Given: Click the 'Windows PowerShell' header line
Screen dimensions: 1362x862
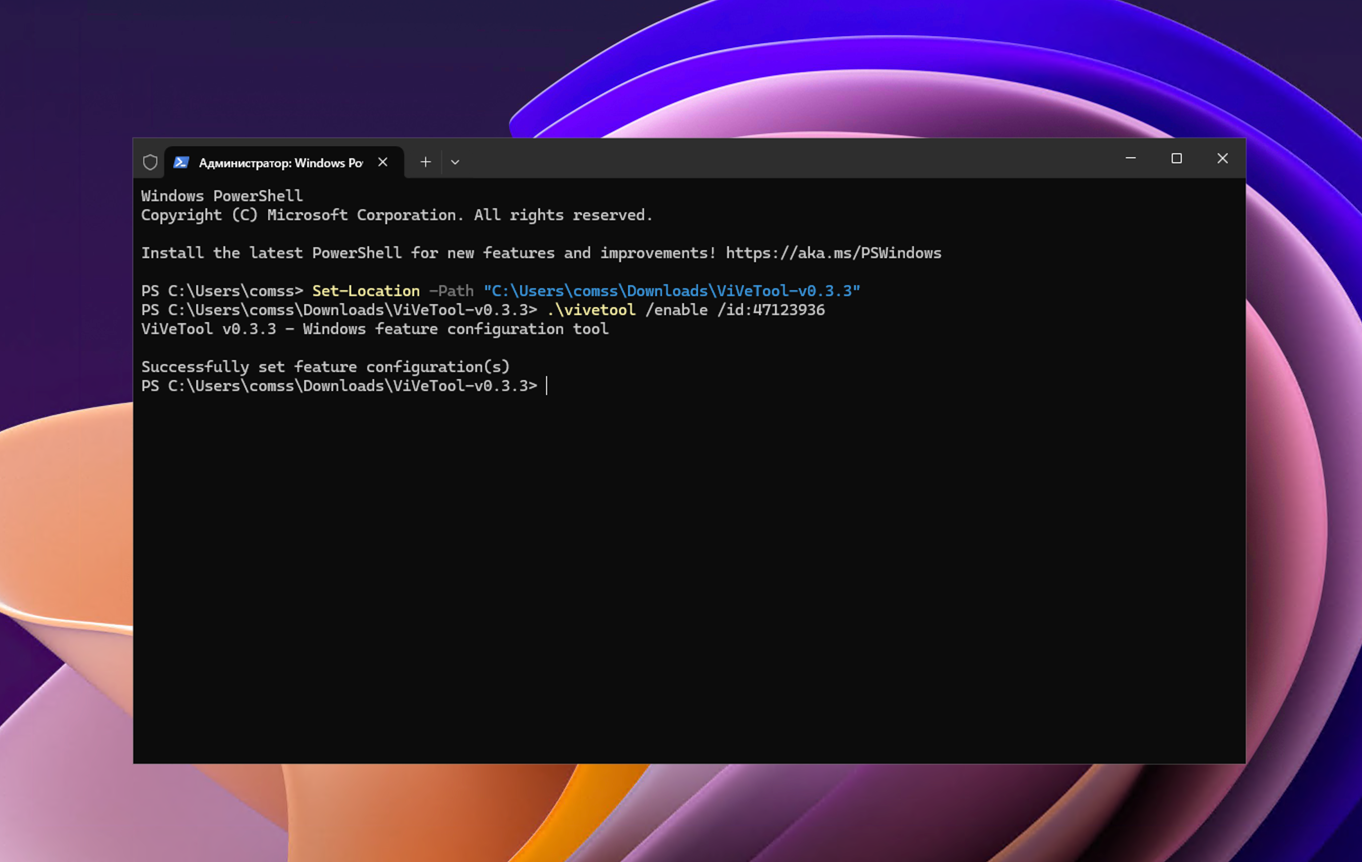Looking at the screenshot, I should (x=222, y=196).
